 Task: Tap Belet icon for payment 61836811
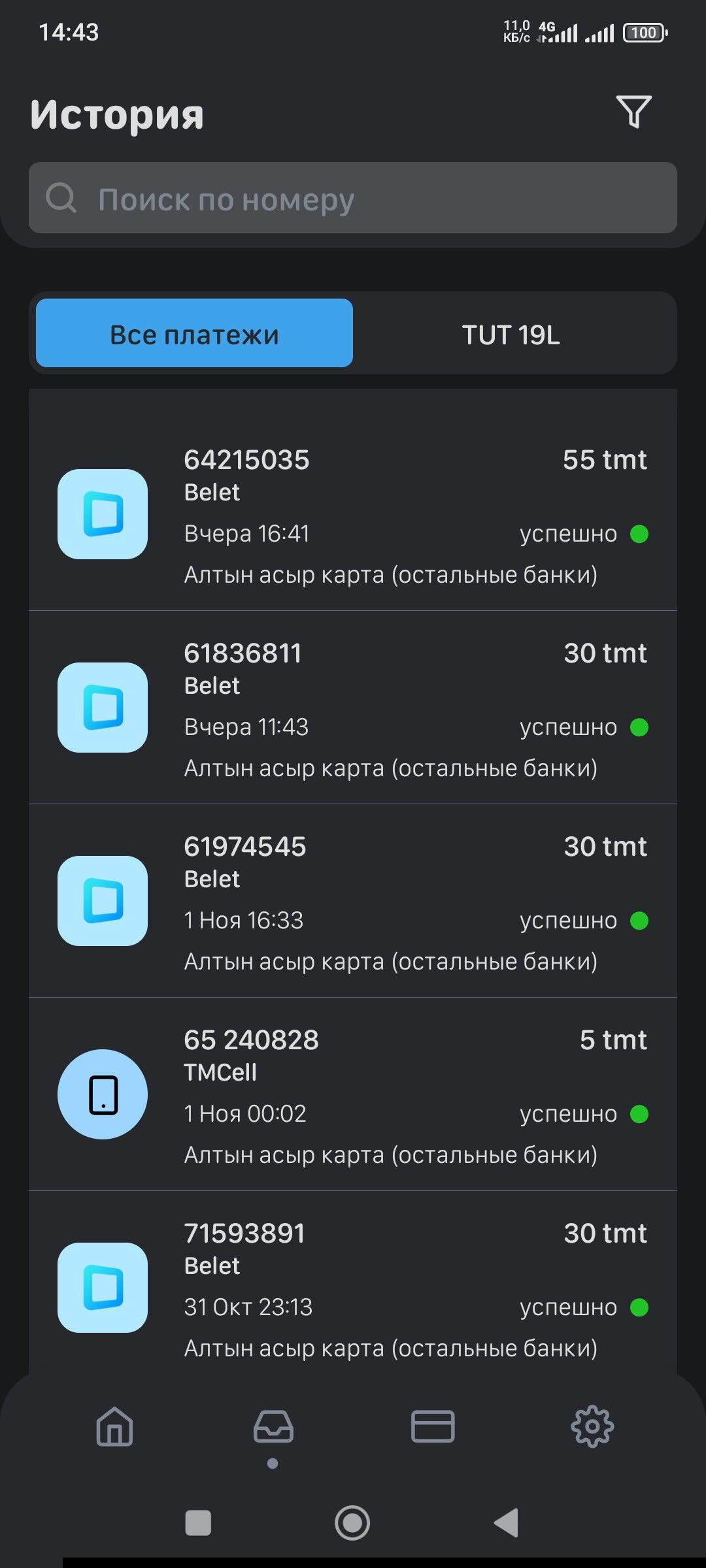pyautogui.click(x=103, y=708)
